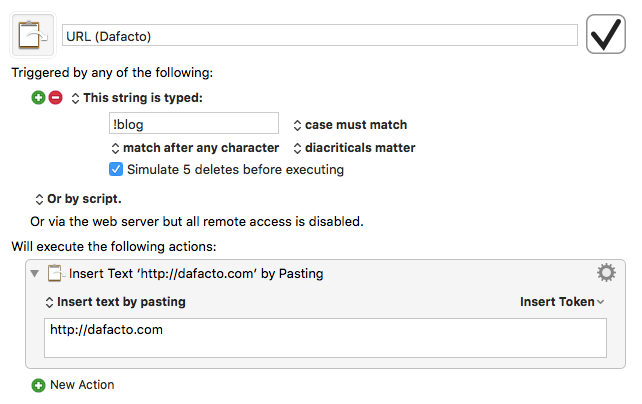Toggle the large macro enabled checkmark
This screenshot has height=404, width=642.
point(606,34)
